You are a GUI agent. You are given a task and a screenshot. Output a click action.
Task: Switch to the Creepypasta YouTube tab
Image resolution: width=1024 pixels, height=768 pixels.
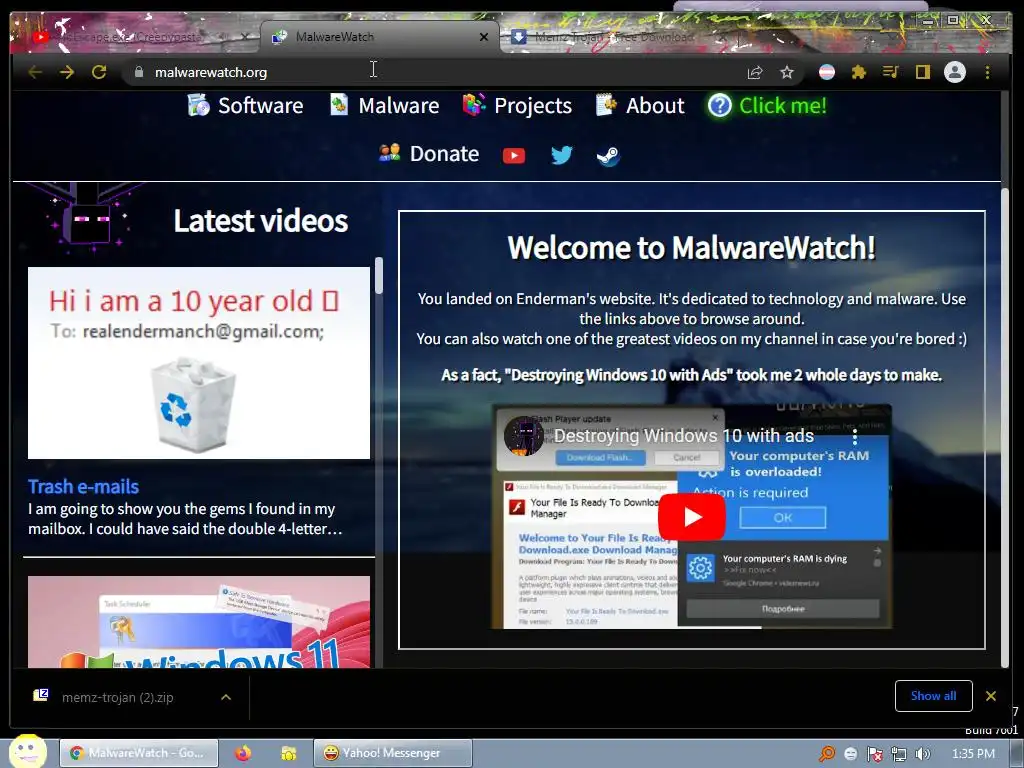(134, 37)
